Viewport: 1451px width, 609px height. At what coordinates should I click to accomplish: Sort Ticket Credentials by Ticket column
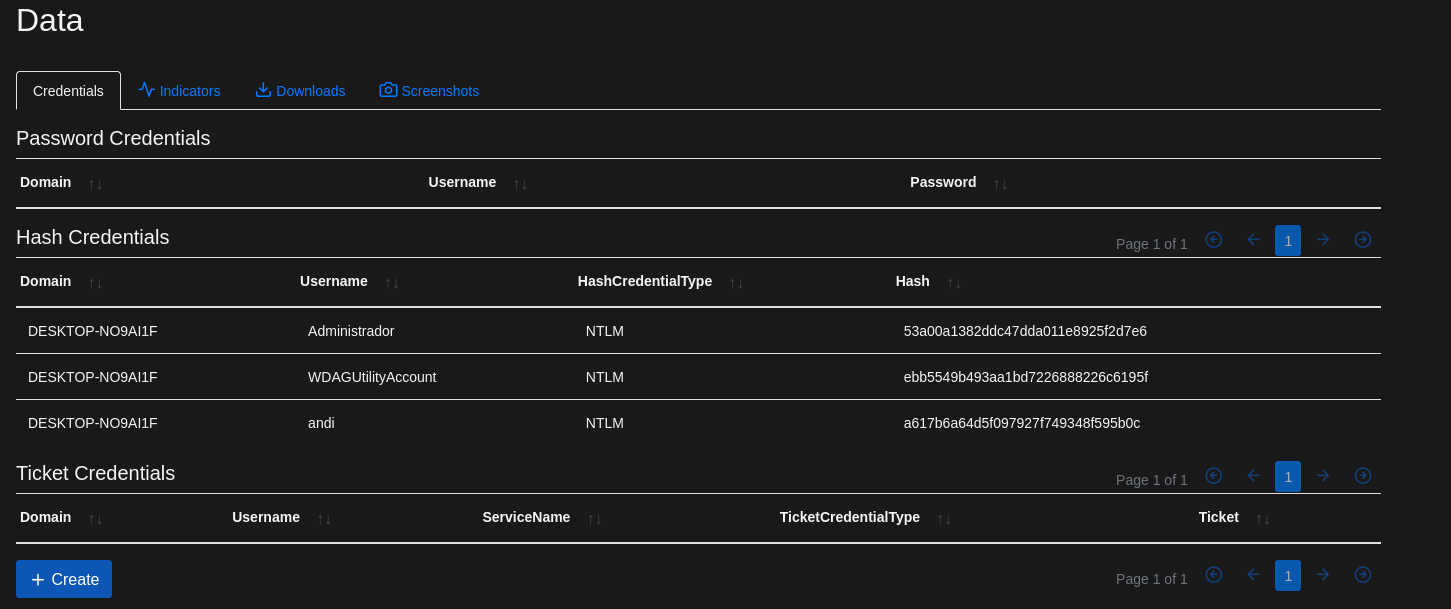tap(1263, 518)
